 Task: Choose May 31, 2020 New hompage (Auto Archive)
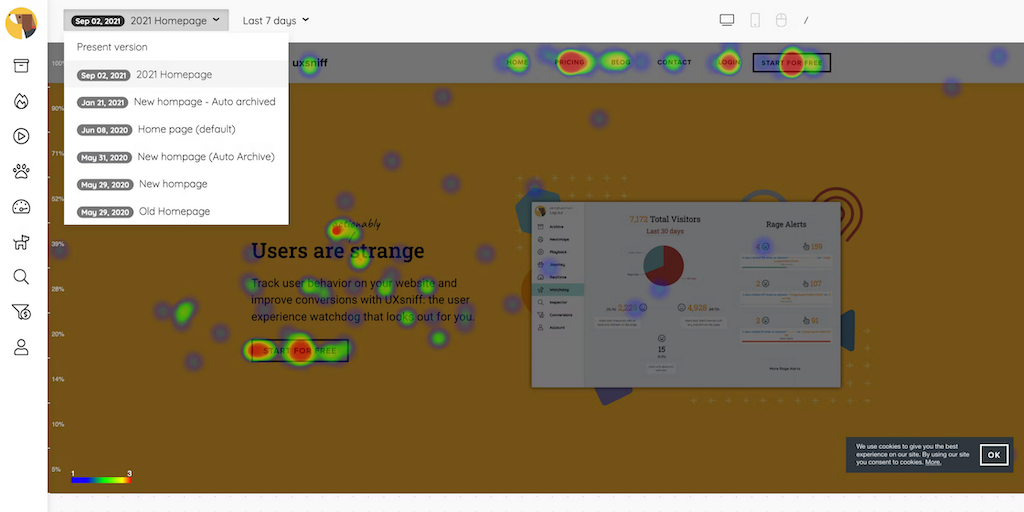(176, 157)
